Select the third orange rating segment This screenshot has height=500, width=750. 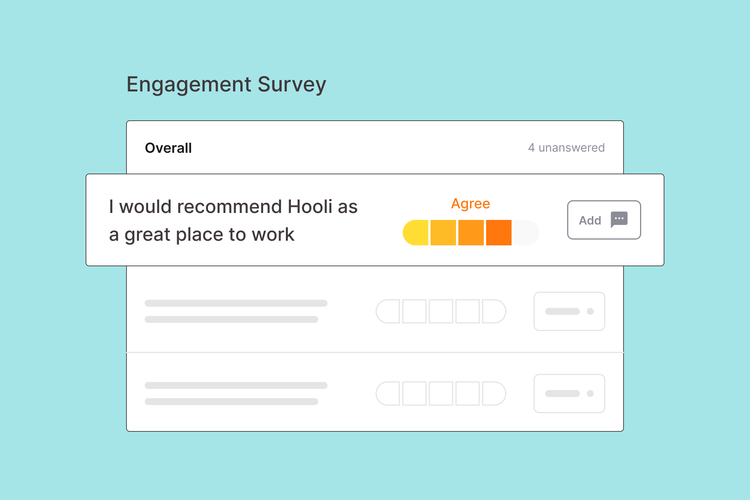[471, 233]
